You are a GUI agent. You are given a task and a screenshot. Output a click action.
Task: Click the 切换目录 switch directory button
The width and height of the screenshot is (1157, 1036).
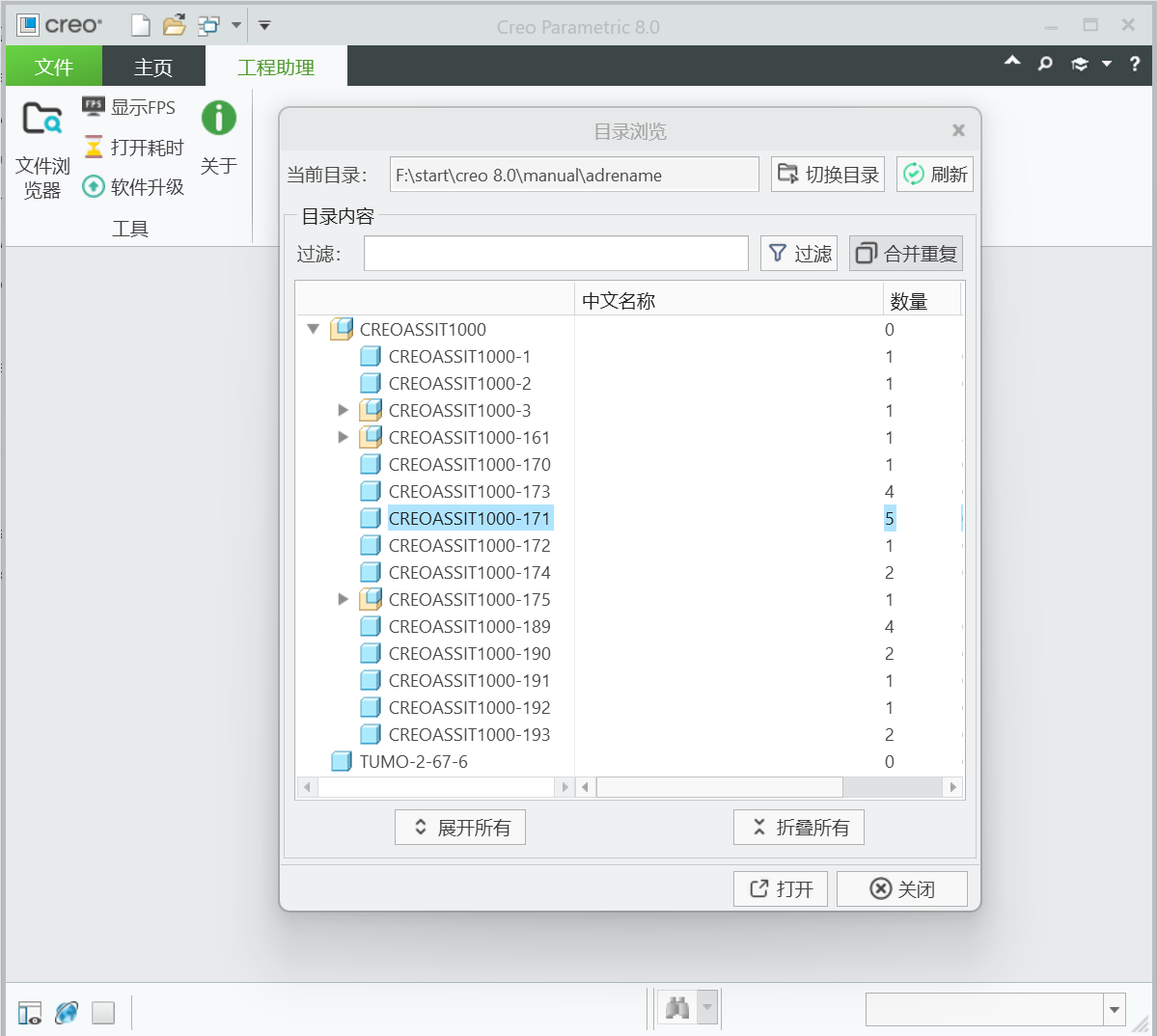pyautogui.click(x=828, y=175)
